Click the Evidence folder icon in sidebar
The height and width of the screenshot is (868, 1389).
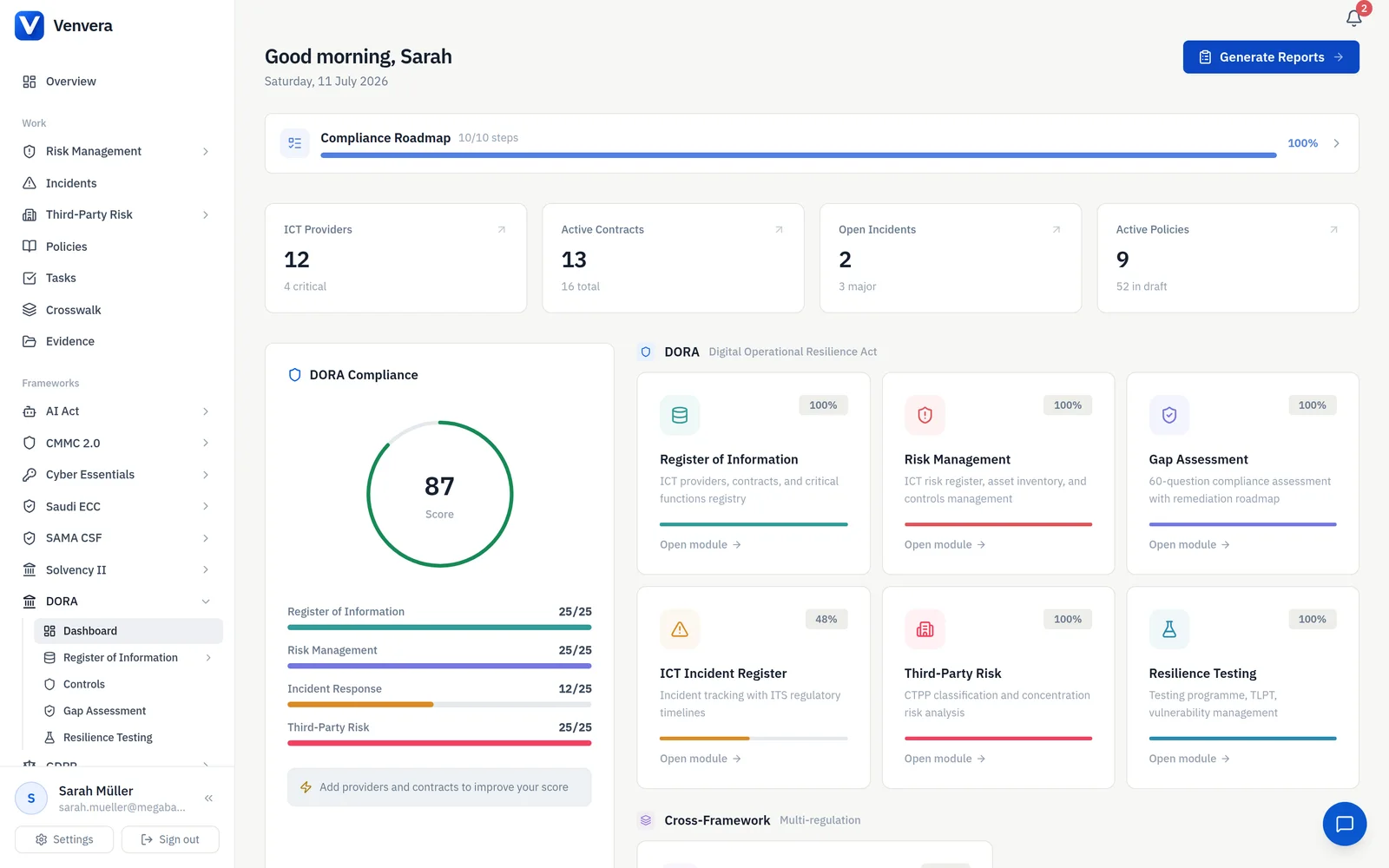click(30, 341)
